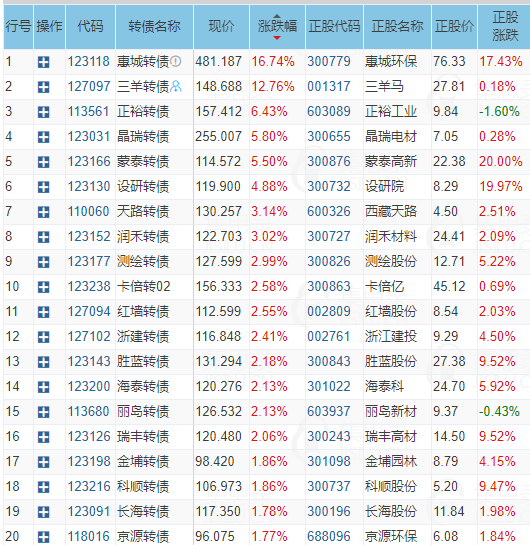The height and width of the screenshot is (545, 530).
Task: Select 操作 column header
Action: pos(49,27)
